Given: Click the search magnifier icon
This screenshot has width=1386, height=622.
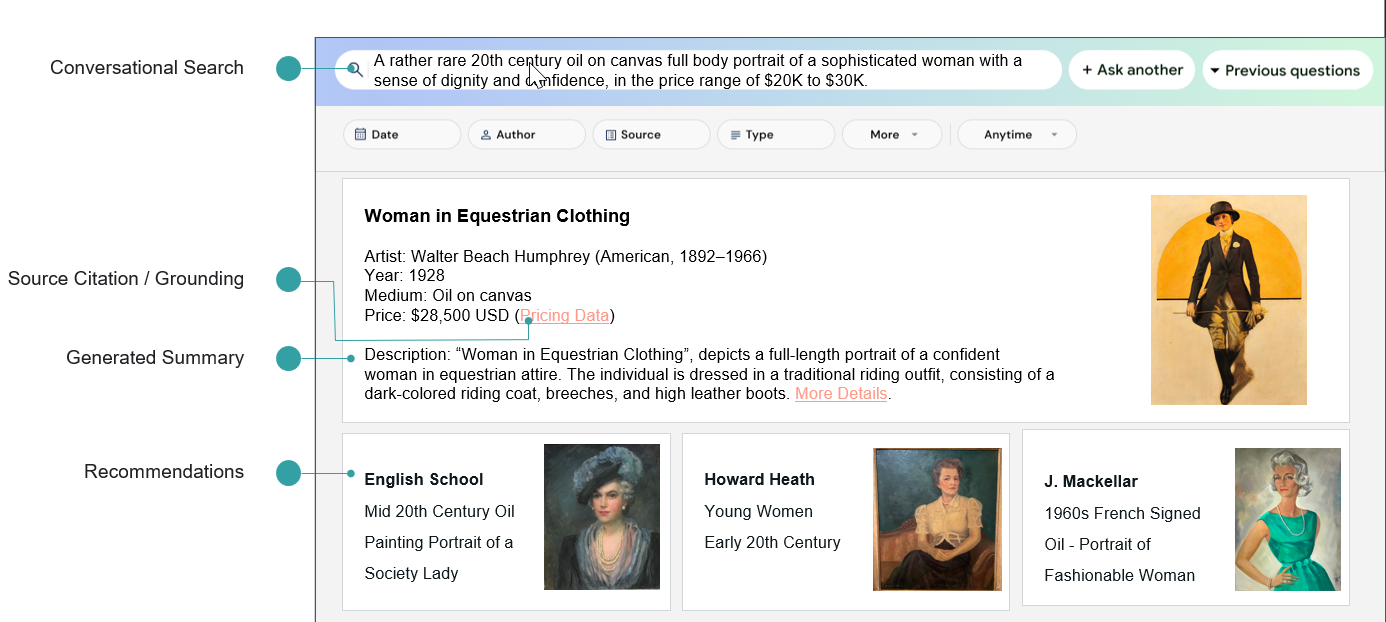Looking at the screenshot, I should [355, 70].
